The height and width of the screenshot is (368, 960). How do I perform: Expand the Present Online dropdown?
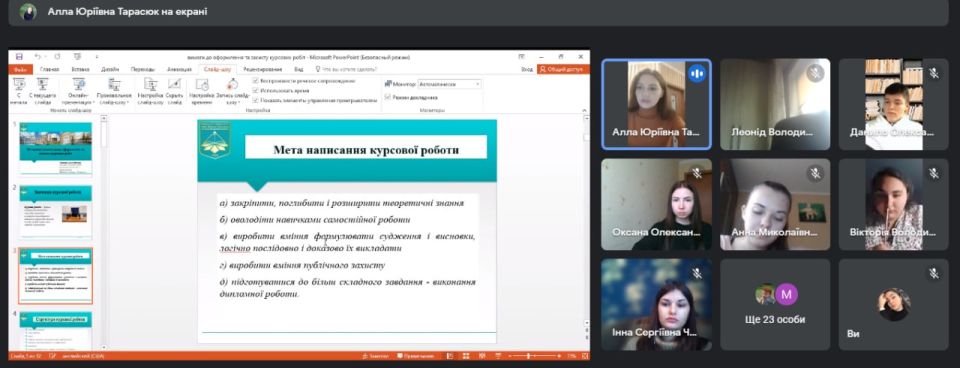[79, 91]
